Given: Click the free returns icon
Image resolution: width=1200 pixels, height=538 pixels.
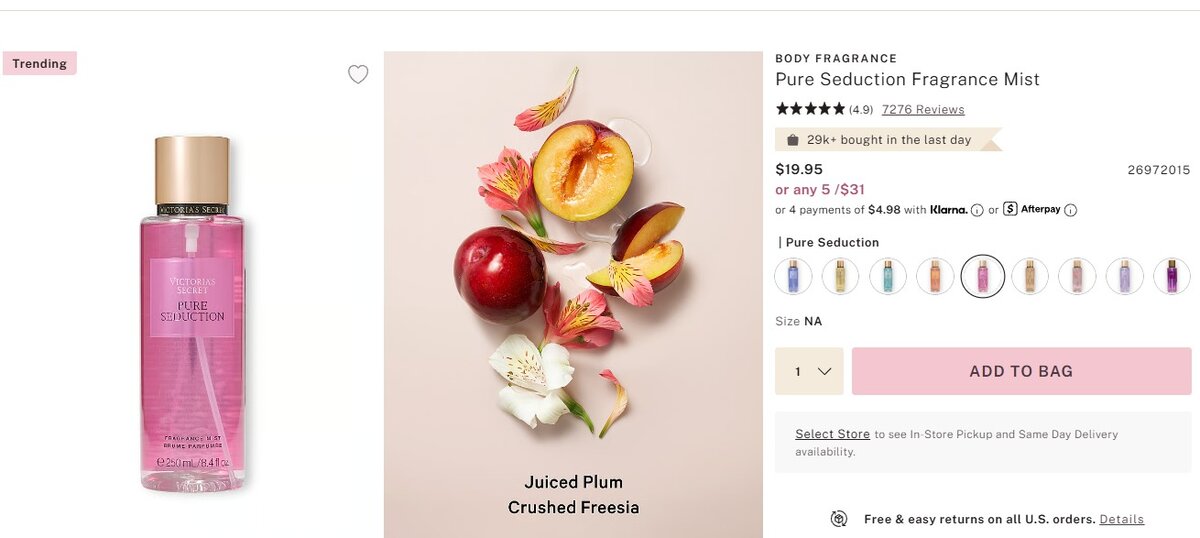Looking at the screenshot, I should (x=840, y=518).
